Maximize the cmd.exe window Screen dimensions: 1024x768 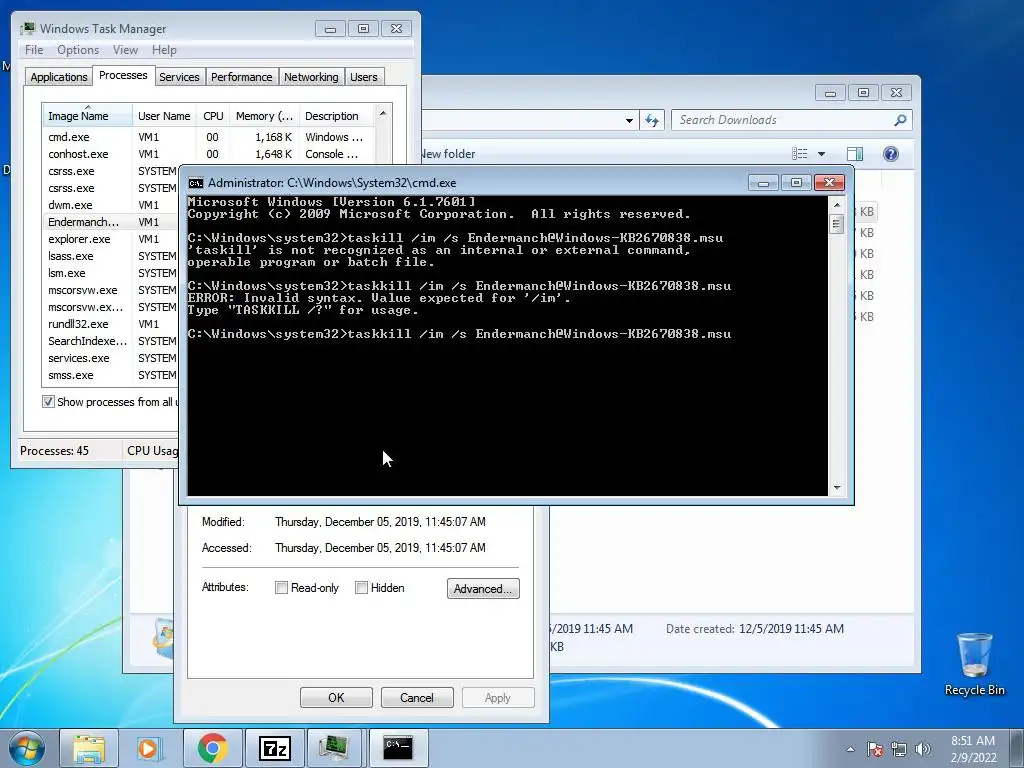[796, 183]
